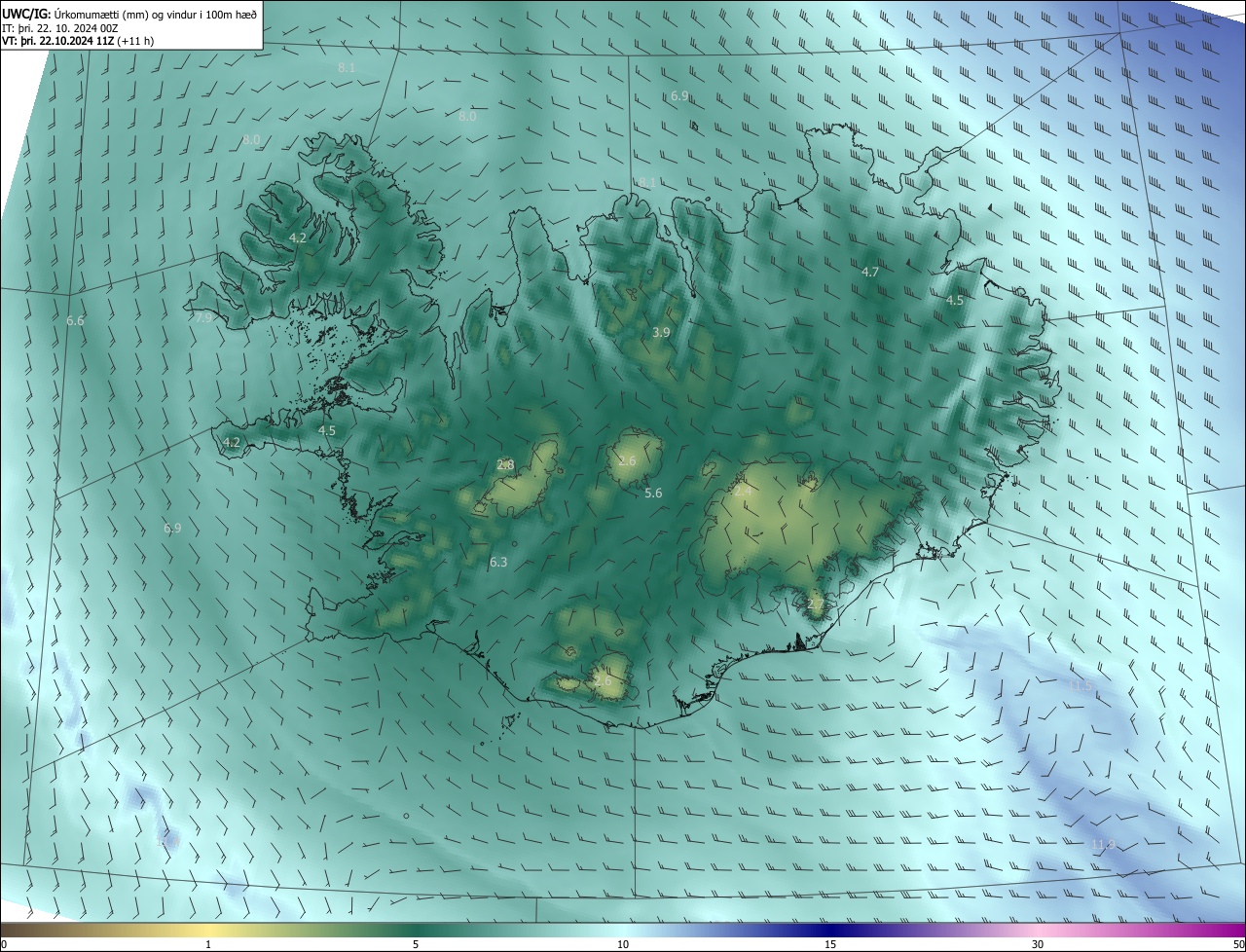
Task: Click the 4.7 value label
Action: click(870, 273)
